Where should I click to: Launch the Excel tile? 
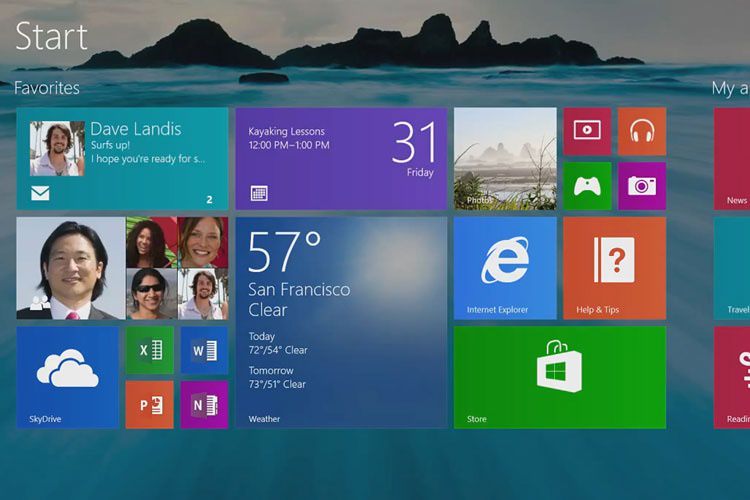[150, 350]
